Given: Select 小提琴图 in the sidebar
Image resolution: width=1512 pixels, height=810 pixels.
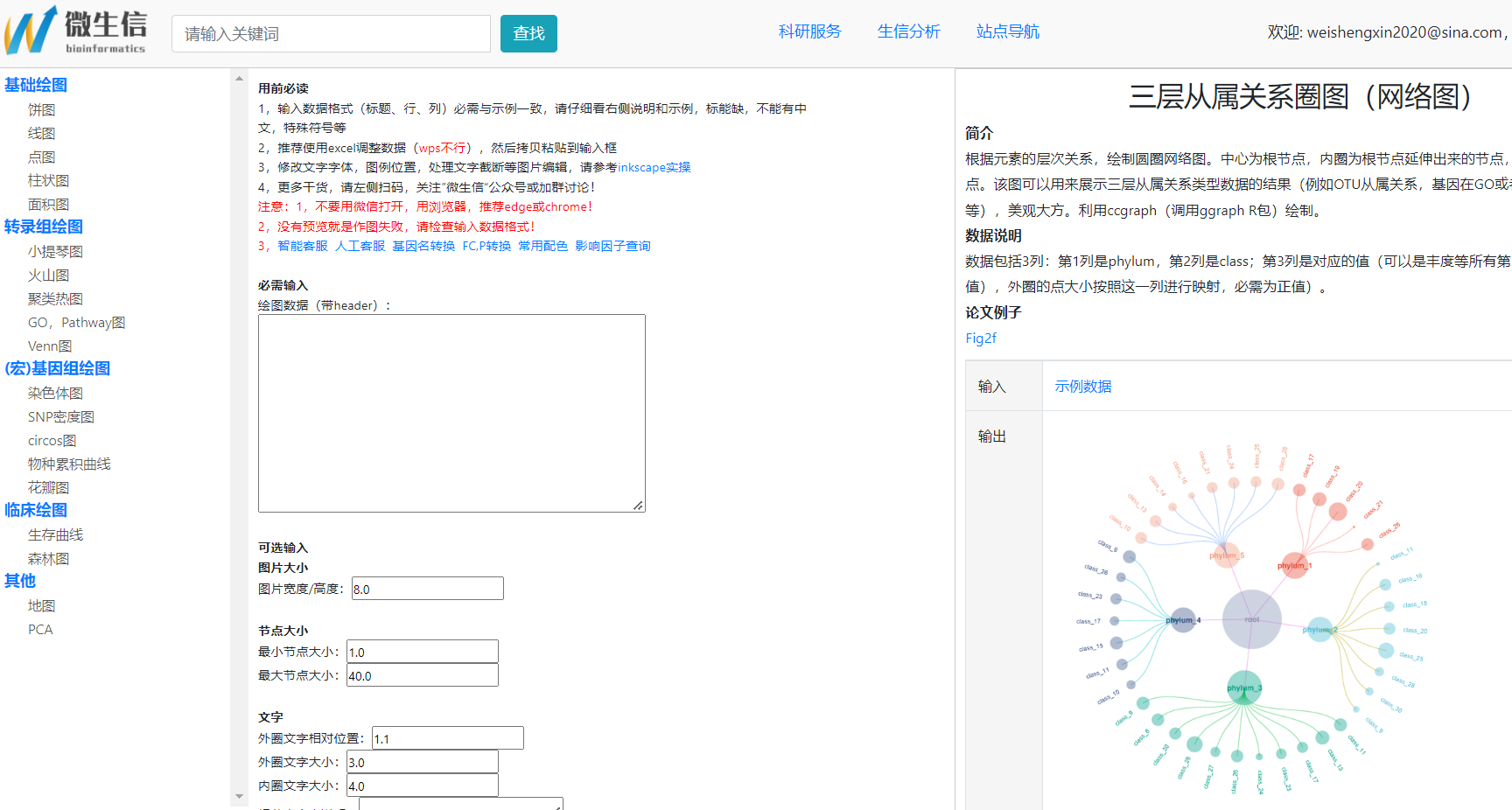Looking at the screenshot, I should (x=55, y=251).
